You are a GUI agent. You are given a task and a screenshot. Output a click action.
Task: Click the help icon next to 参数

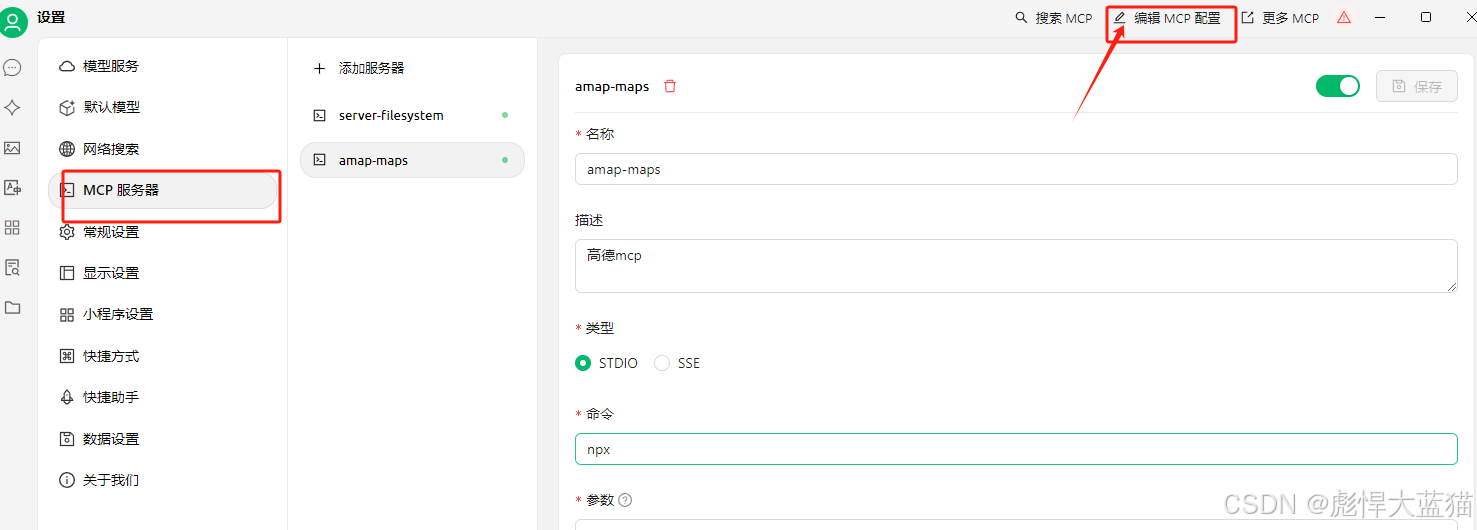[626, 500]
